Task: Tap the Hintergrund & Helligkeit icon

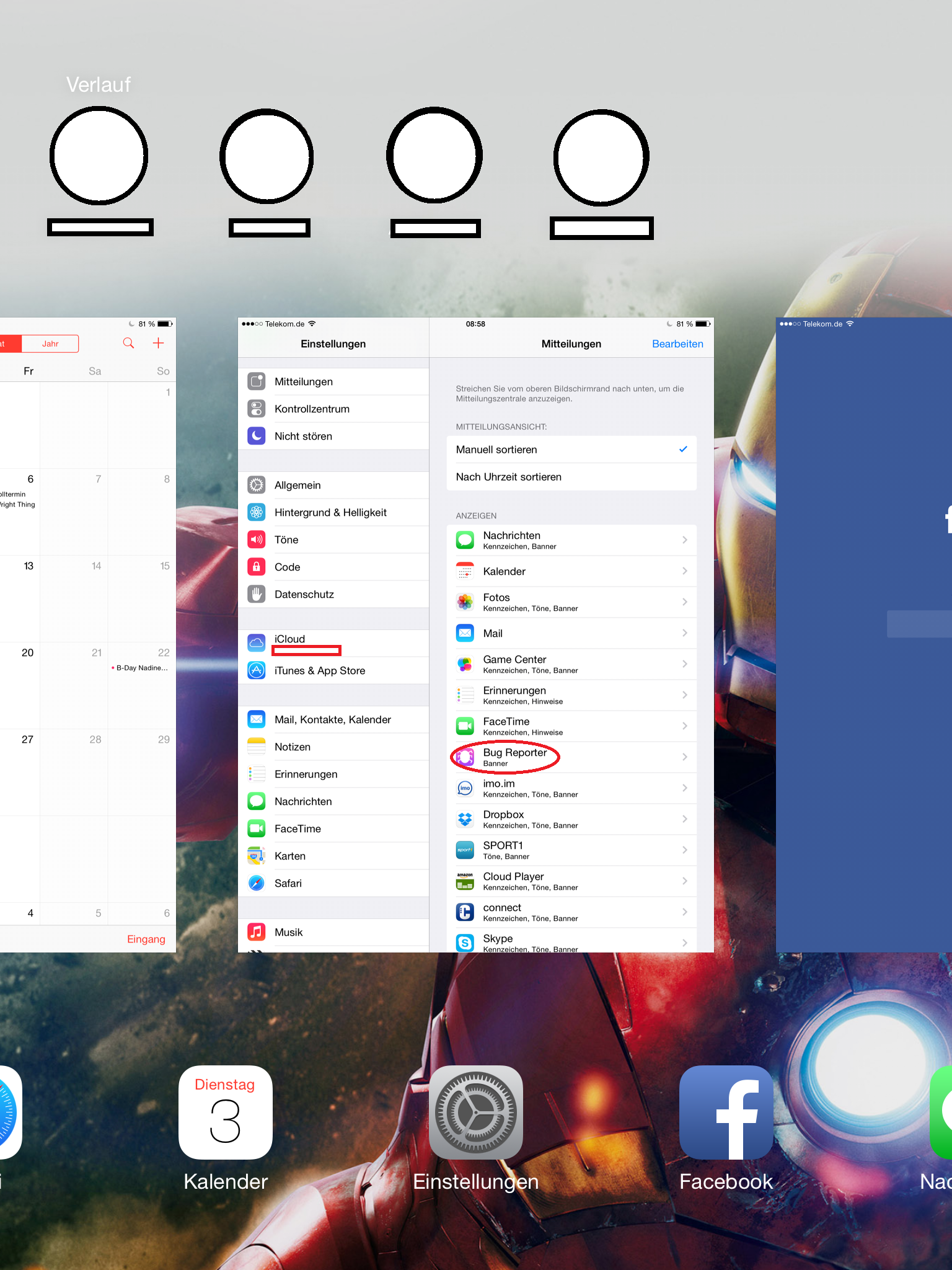Action: click(257, 512)
